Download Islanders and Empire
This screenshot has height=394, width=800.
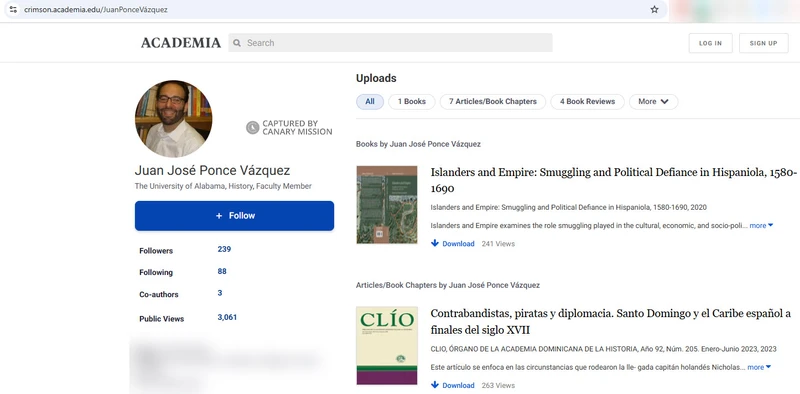click(458, 244)
